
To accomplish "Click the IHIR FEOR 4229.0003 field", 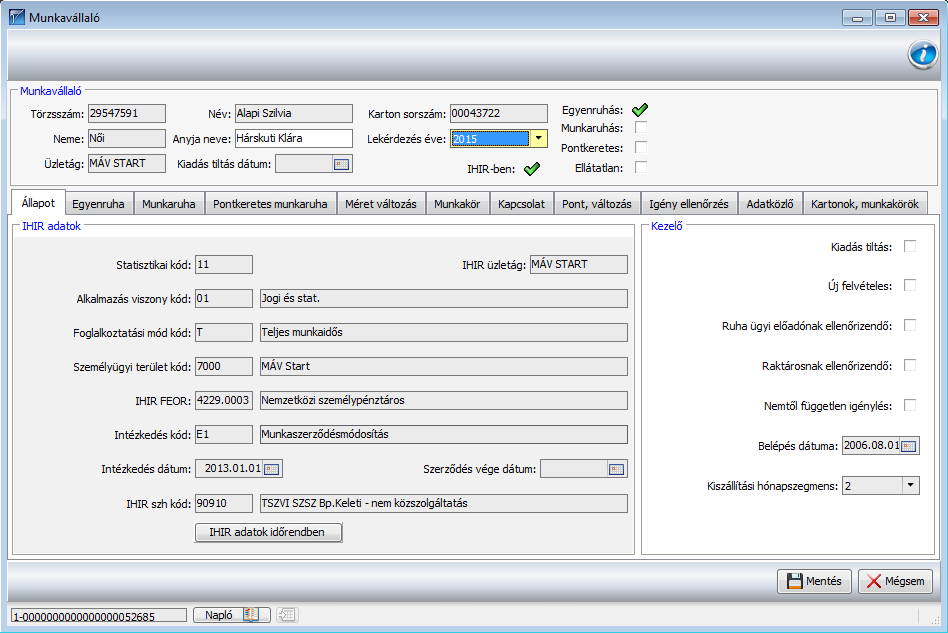I will click(224, 400).
